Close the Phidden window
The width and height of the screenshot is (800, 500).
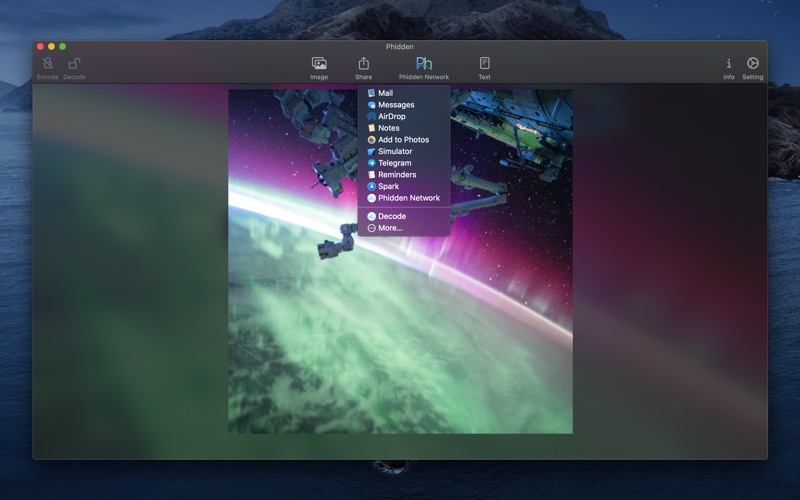pyautogui.click(x=40, y=46)
